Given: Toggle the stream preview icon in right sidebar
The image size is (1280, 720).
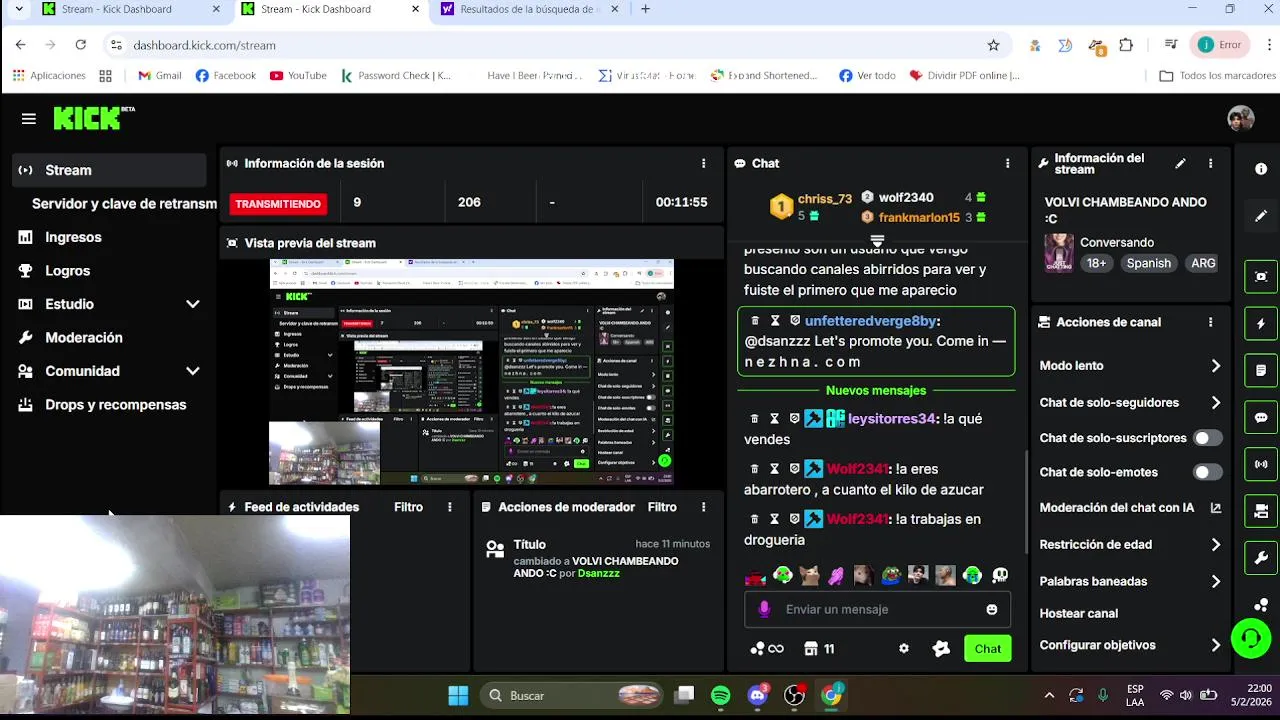Looking at the screenshot, I should (1261, 276).
